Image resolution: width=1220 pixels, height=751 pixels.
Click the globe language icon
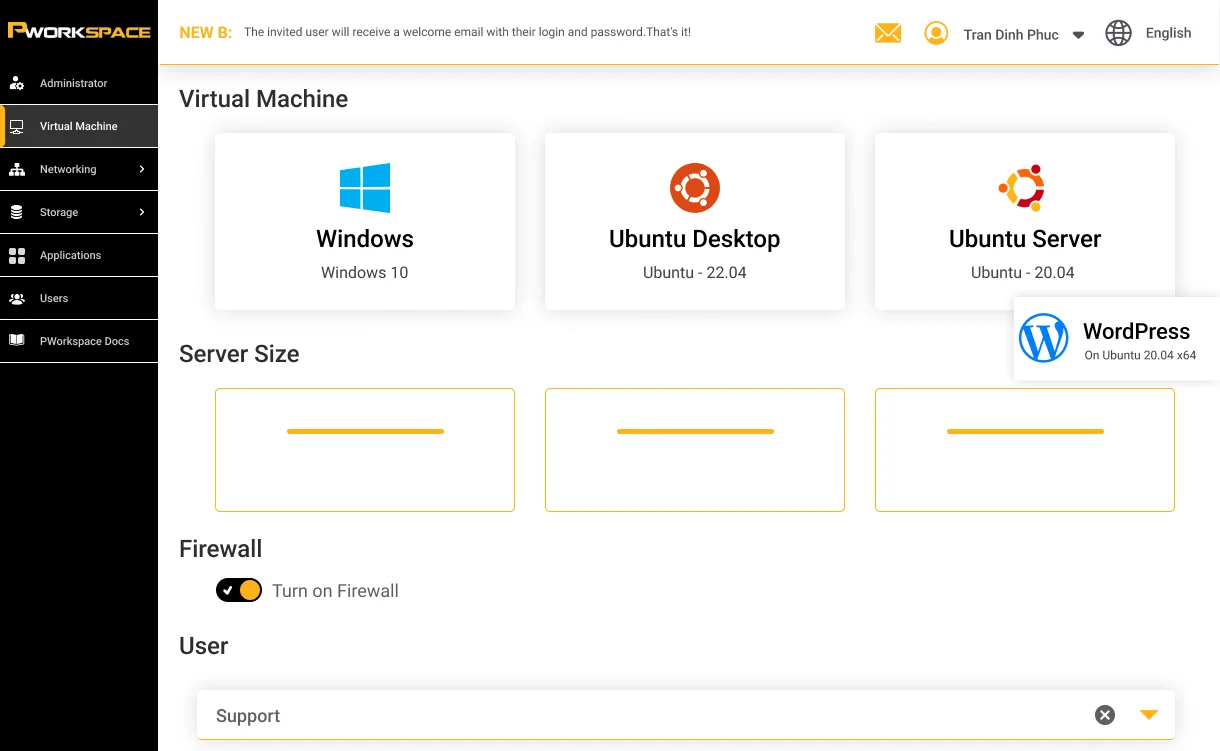(x=1118, y=33)
